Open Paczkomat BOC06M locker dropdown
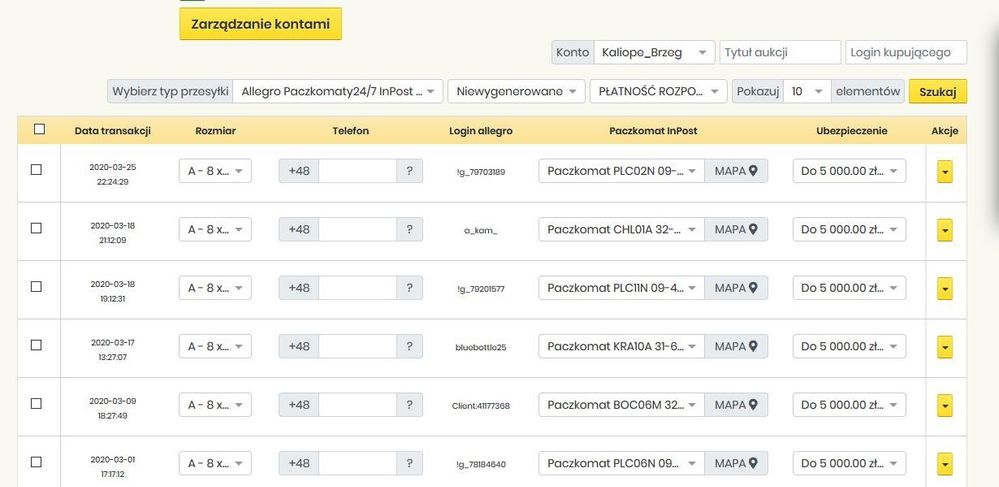 (621, 405)
